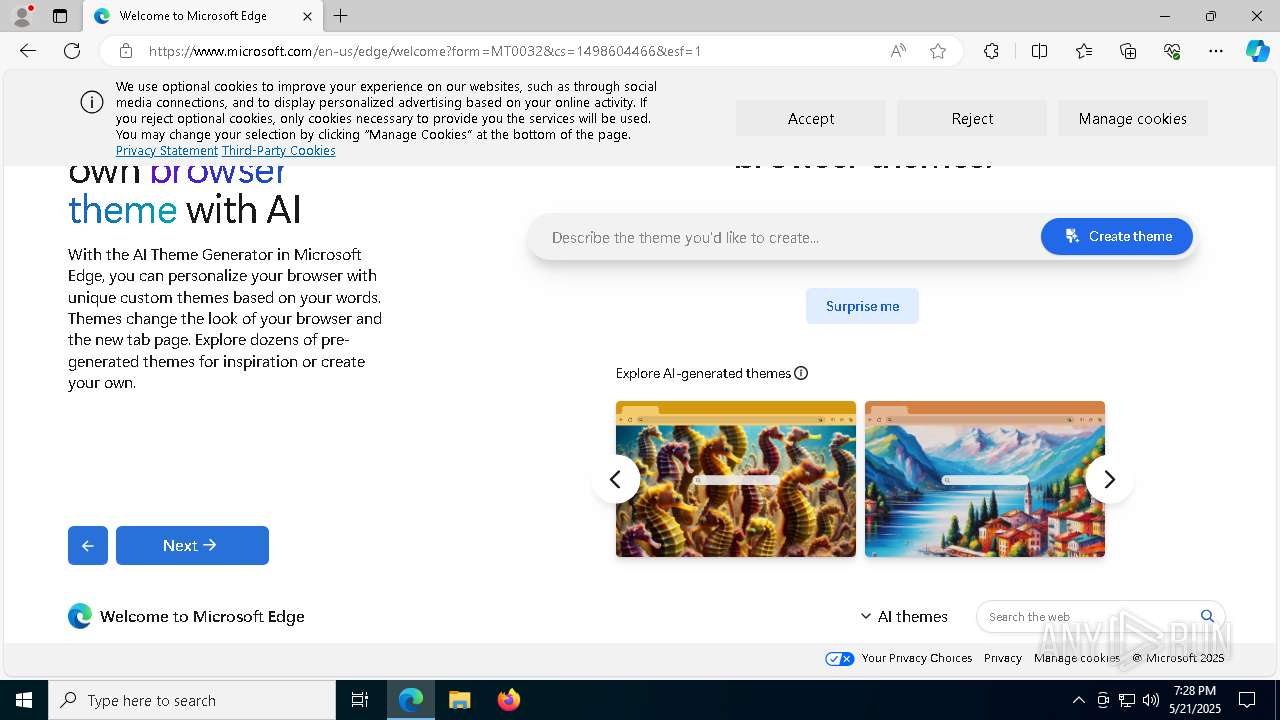1280x720 pixels.
Task: Toggle Split screen view
Action: pyautogui.click(x=1039, y=51)
